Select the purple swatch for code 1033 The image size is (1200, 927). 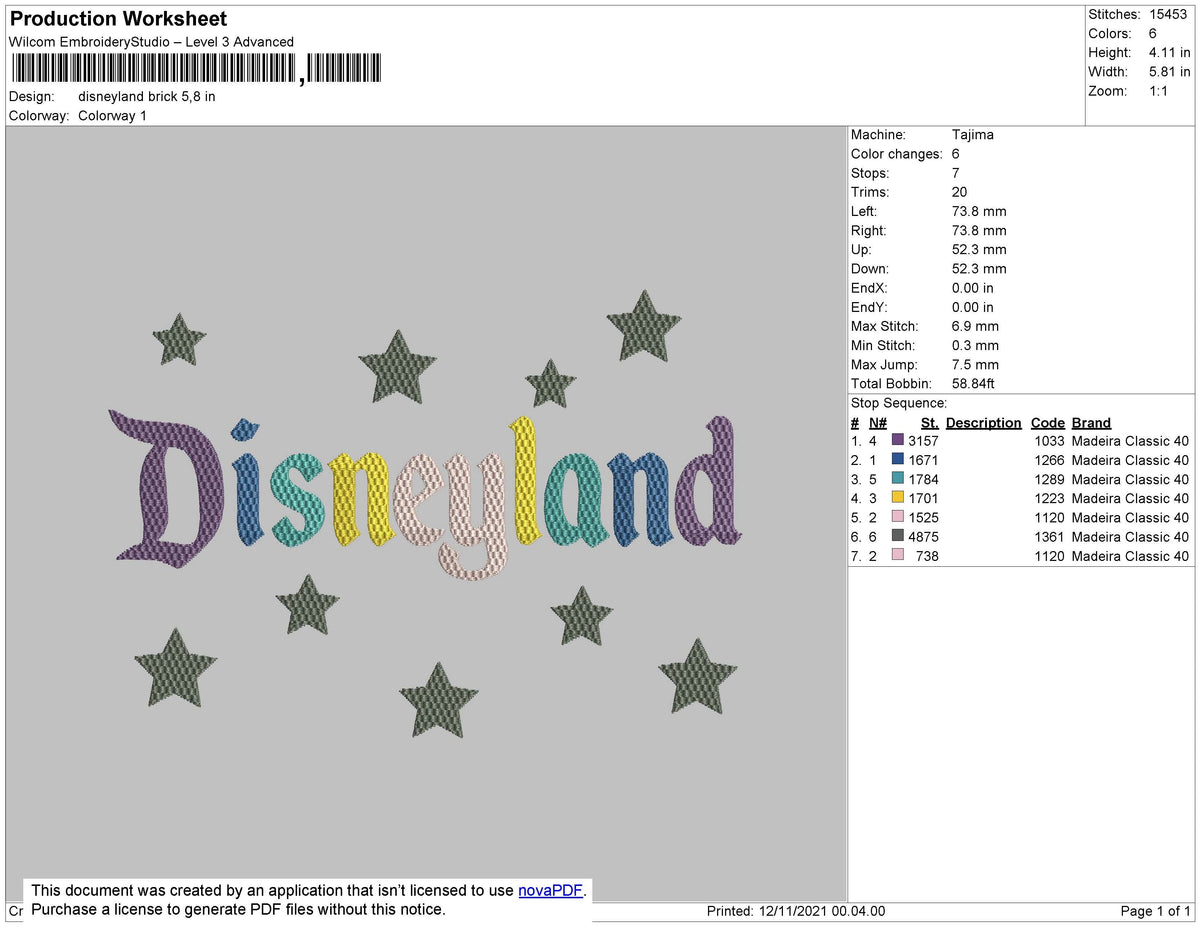(898, 441)
